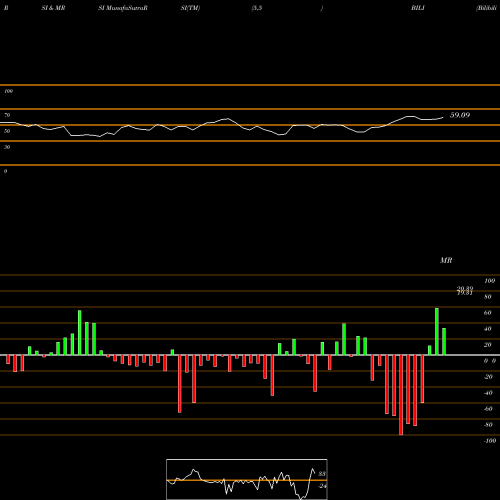Click the 'SI & MR' header text
The width and height of the screenshot is (500, 500).
pyautogui.click(x=53, y=8)
